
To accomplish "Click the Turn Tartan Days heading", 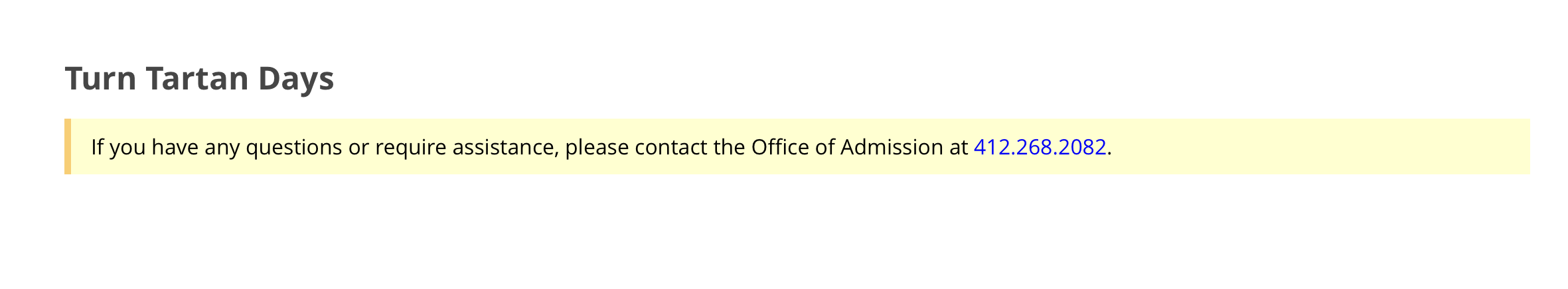I will coord(199,79).
